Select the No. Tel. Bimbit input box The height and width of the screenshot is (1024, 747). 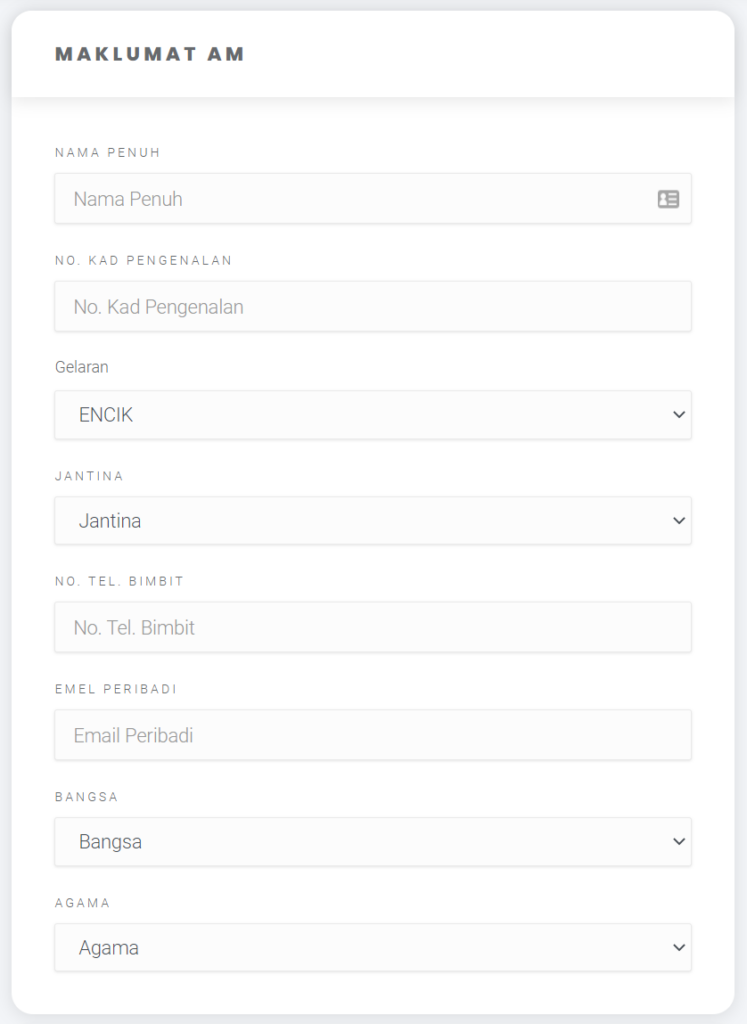373,628
